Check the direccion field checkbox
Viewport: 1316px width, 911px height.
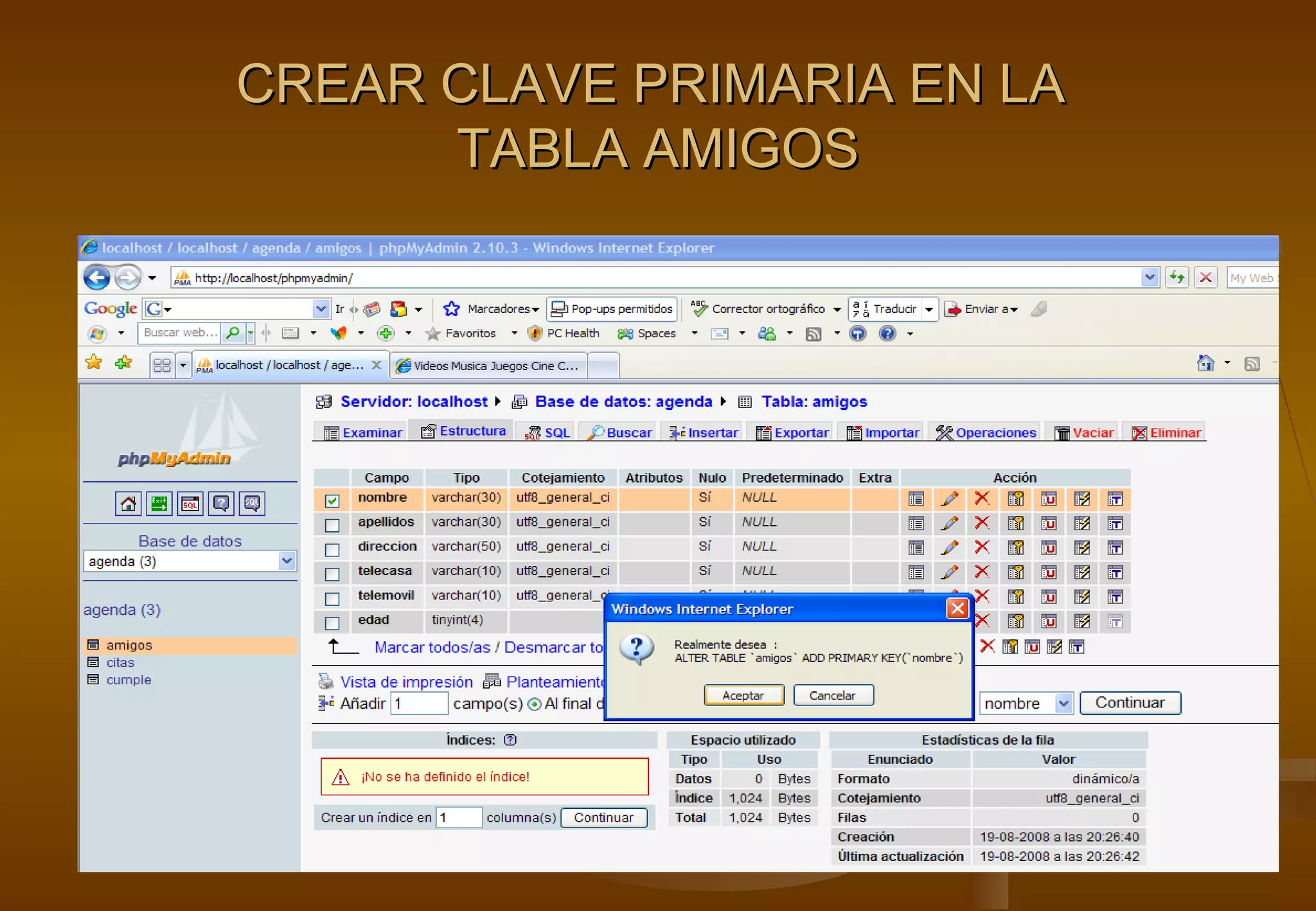pos(332,549)
